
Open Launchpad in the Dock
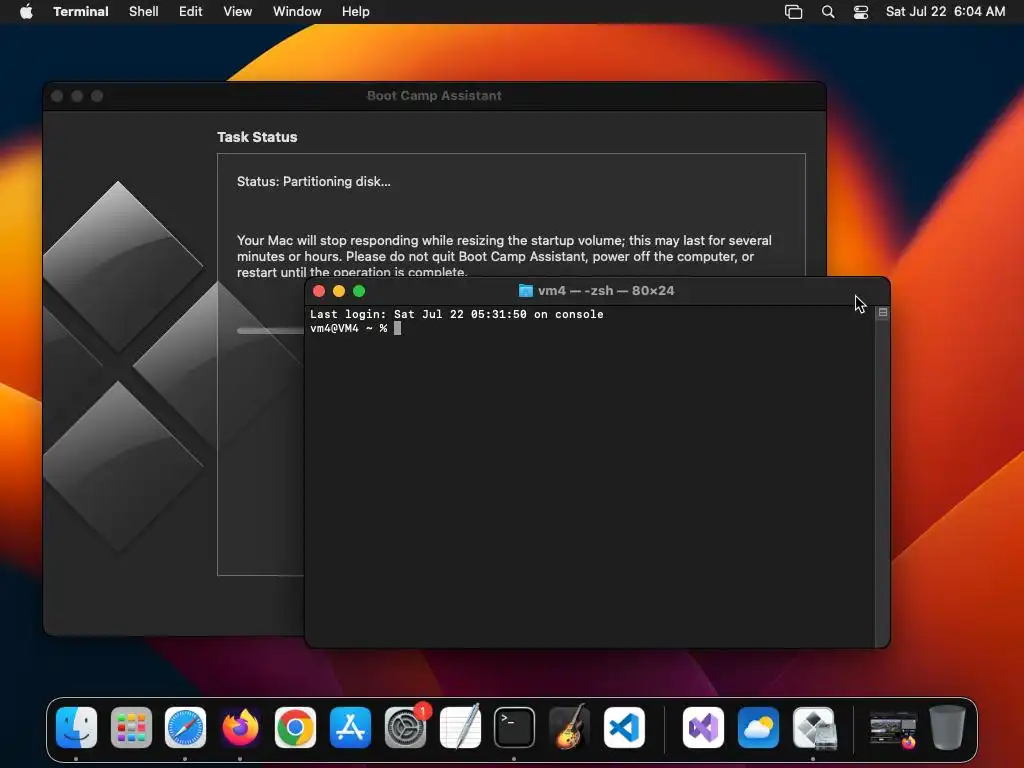click(x=131, y=727)
